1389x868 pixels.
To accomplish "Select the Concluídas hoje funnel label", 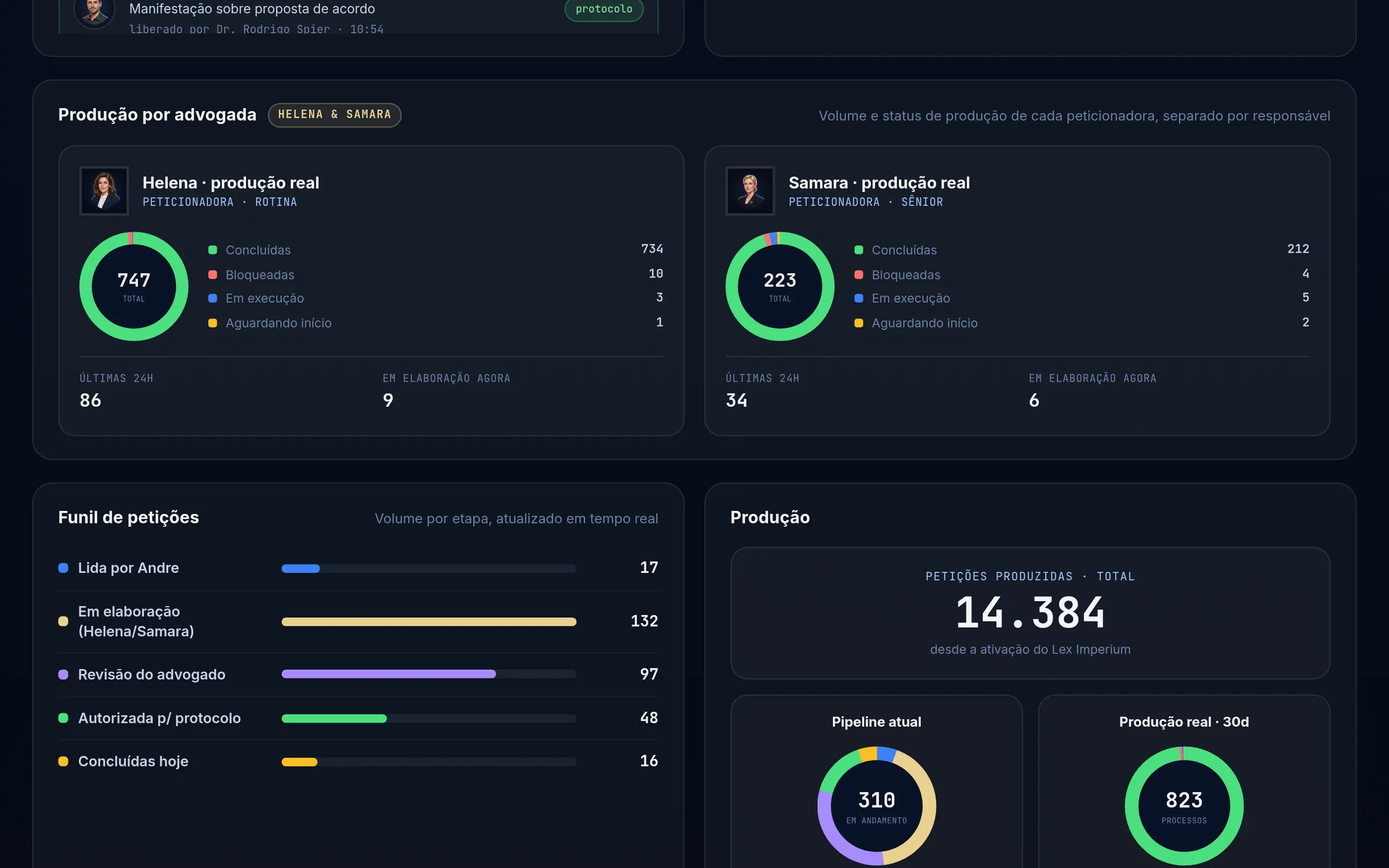I will (133, 761).
